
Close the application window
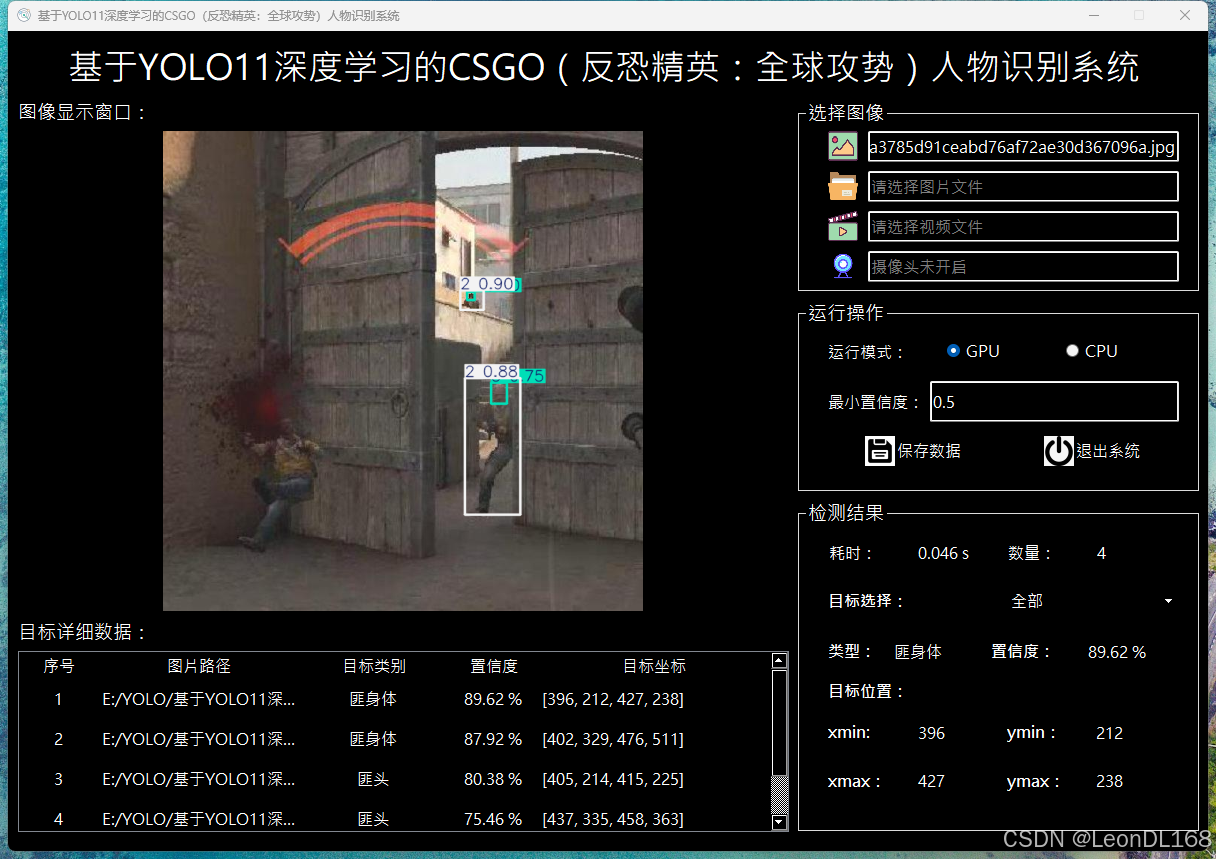[1185, 15]
